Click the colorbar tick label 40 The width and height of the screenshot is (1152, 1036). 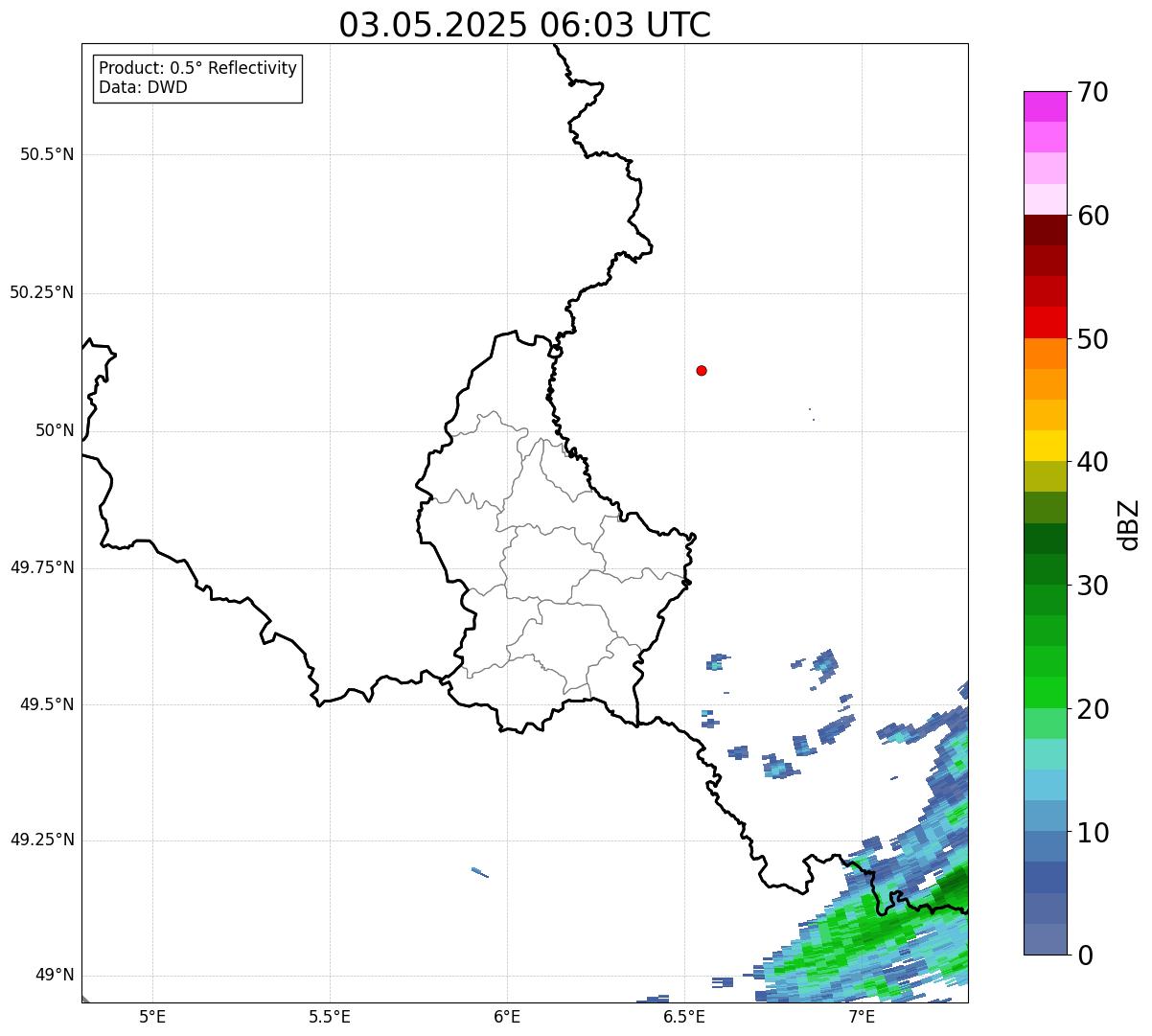(x=1093, y=462)
